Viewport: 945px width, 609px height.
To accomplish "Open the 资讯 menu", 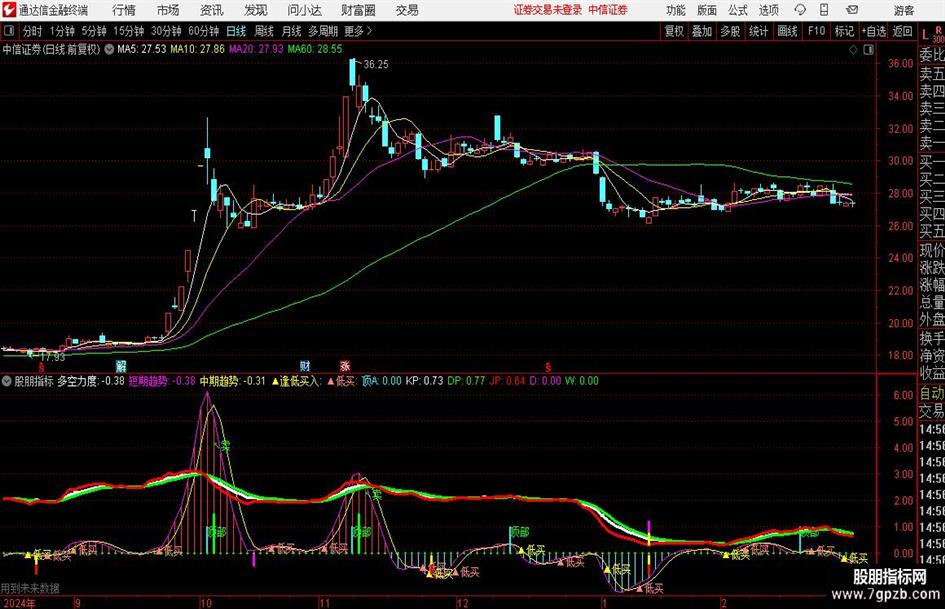I will pyautogui.click(x=212, y=10).
